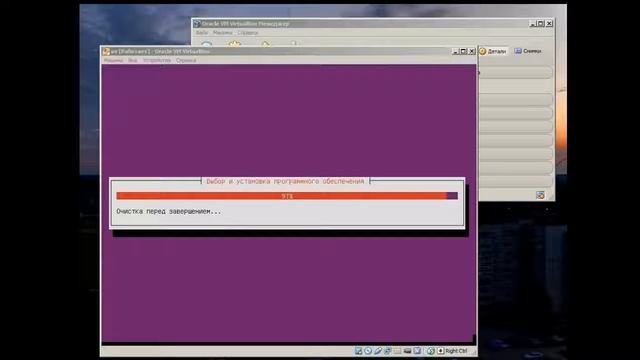Image resolution: width=640 pixels, height=360 pixels.
Task: Click the shared folders status icon
Action: click(397, 351)
